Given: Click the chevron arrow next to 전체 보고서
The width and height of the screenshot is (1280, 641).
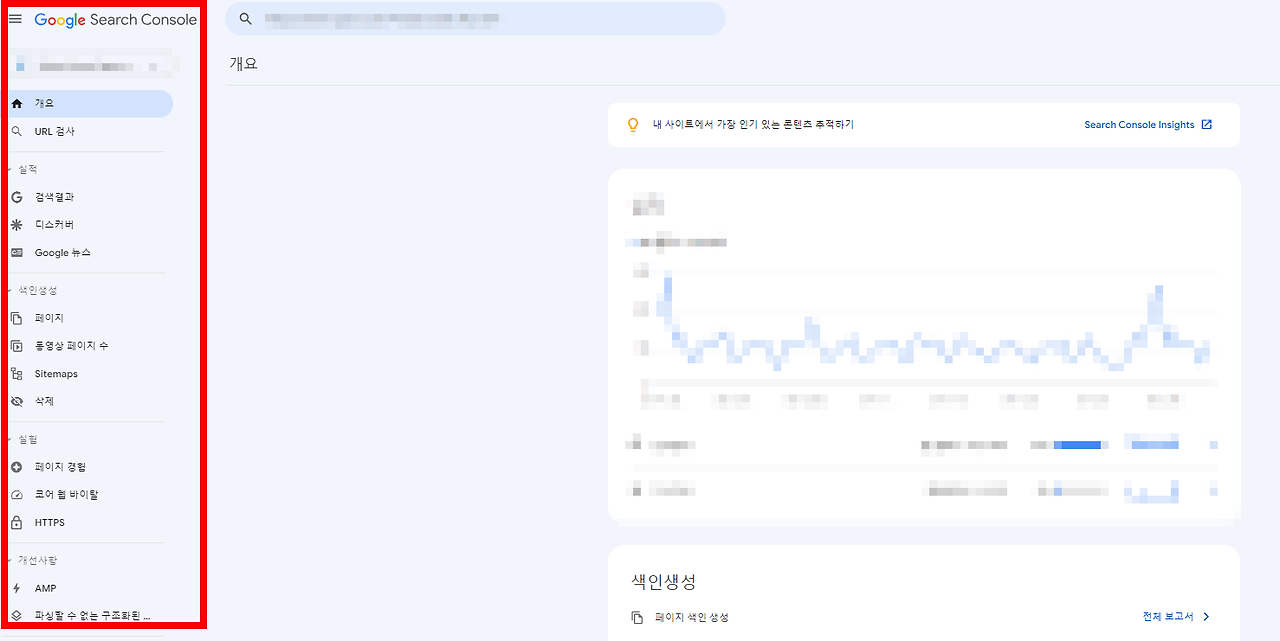Looking at the screenshot, I should pos(1206,617).
